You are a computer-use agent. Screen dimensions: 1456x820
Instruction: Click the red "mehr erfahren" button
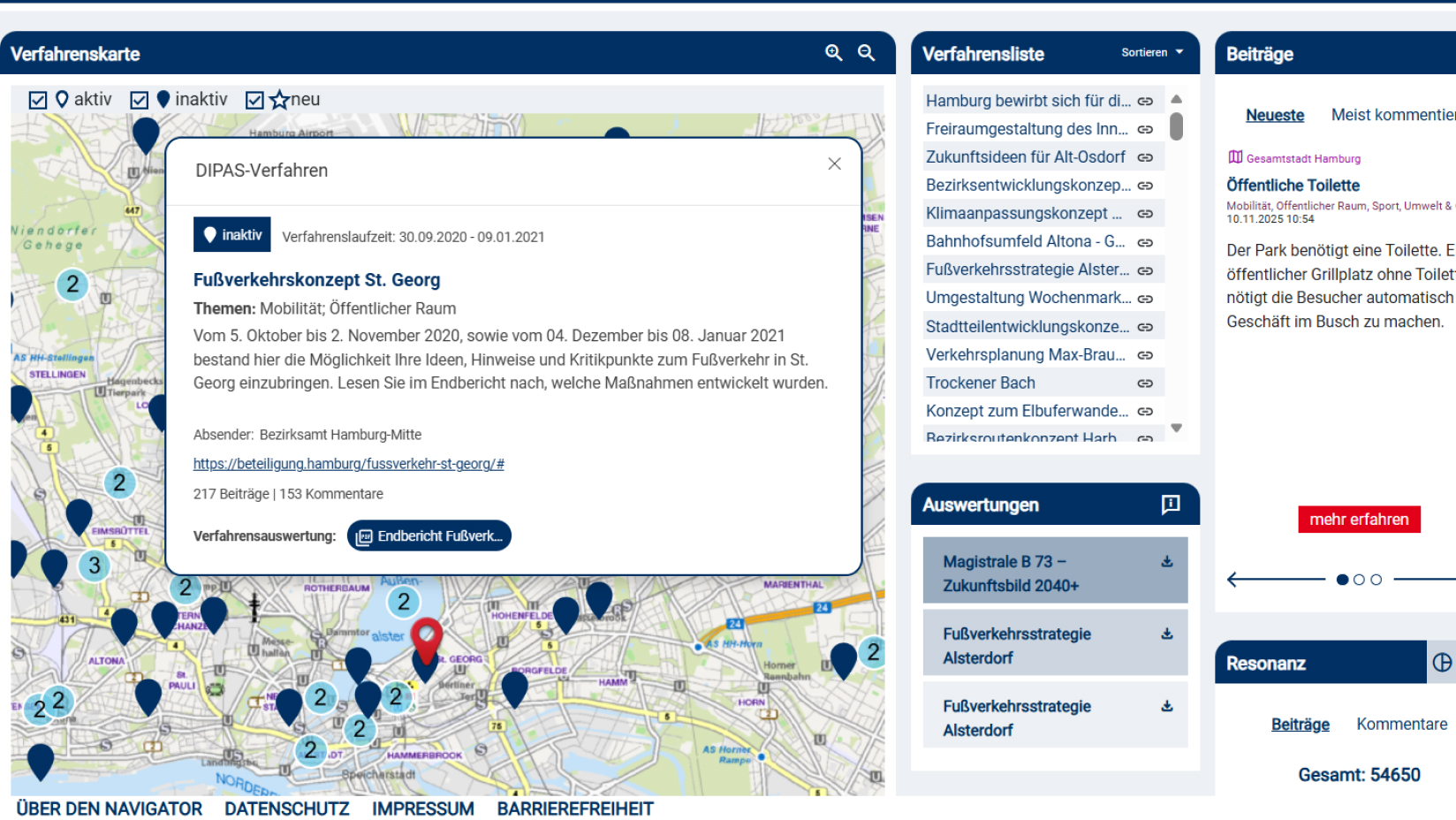(1358, 520)
